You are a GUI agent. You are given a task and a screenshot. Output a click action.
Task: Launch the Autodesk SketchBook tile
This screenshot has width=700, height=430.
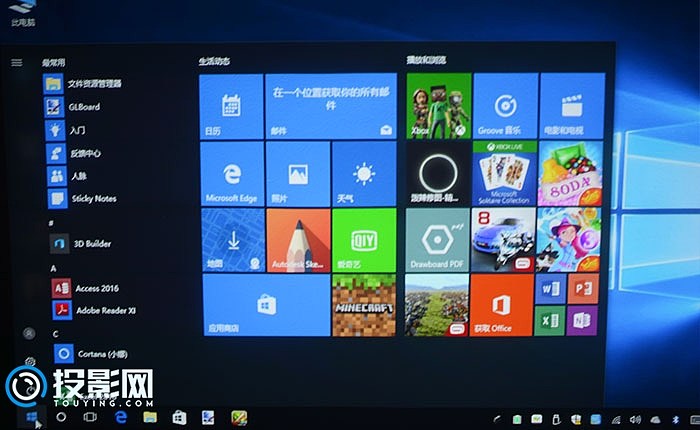(x=298, y=240)
